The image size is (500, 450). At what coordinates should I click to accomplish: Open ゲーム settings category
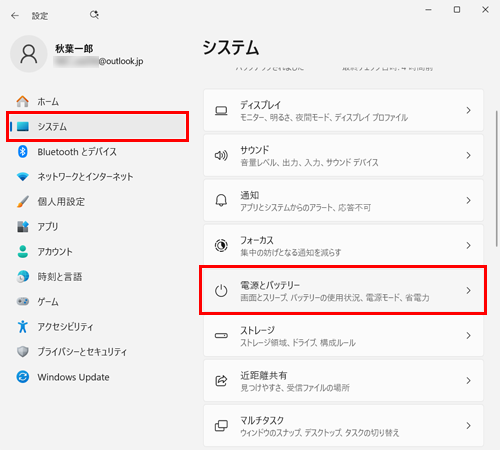[x=97, y=301]
